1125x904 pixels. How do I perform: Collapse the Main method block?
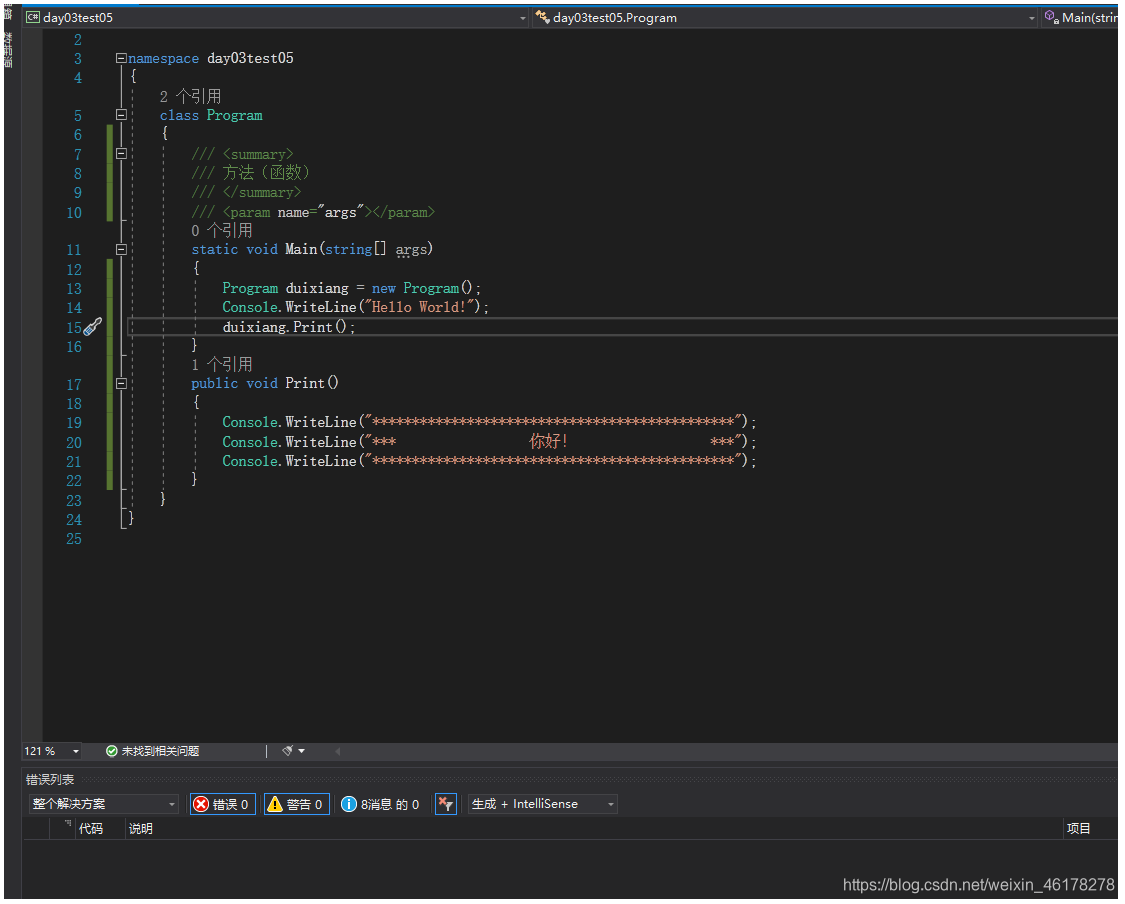pos(121,250)
